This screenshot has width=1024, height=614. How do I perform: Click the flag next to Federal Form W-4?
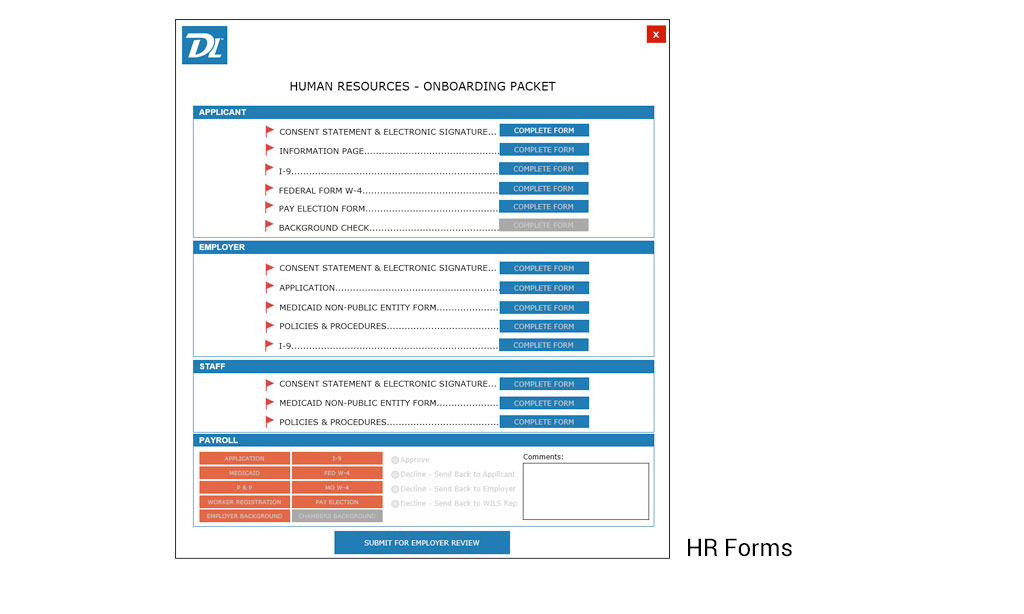click(x=269, y=189)
